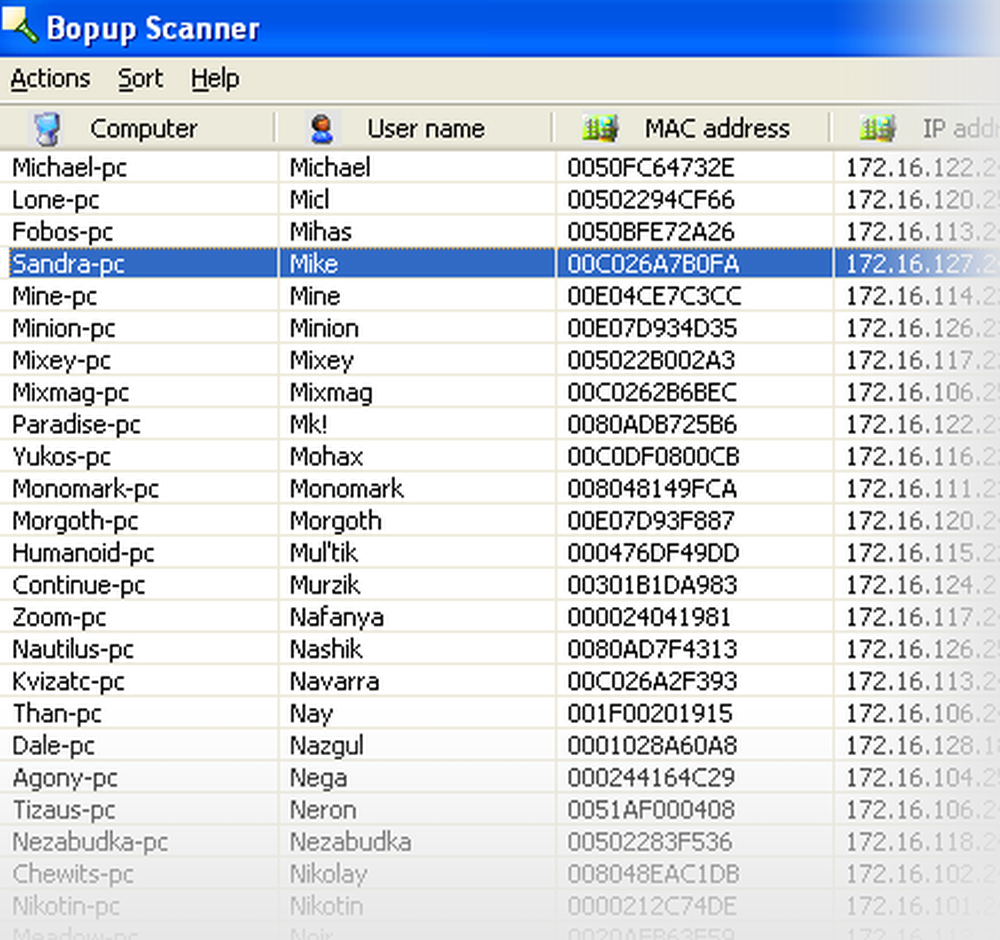Sort by the User name column header
The height and width of the screenshot is (940, 1000).
pyautogui.click(x=415, y=129)
